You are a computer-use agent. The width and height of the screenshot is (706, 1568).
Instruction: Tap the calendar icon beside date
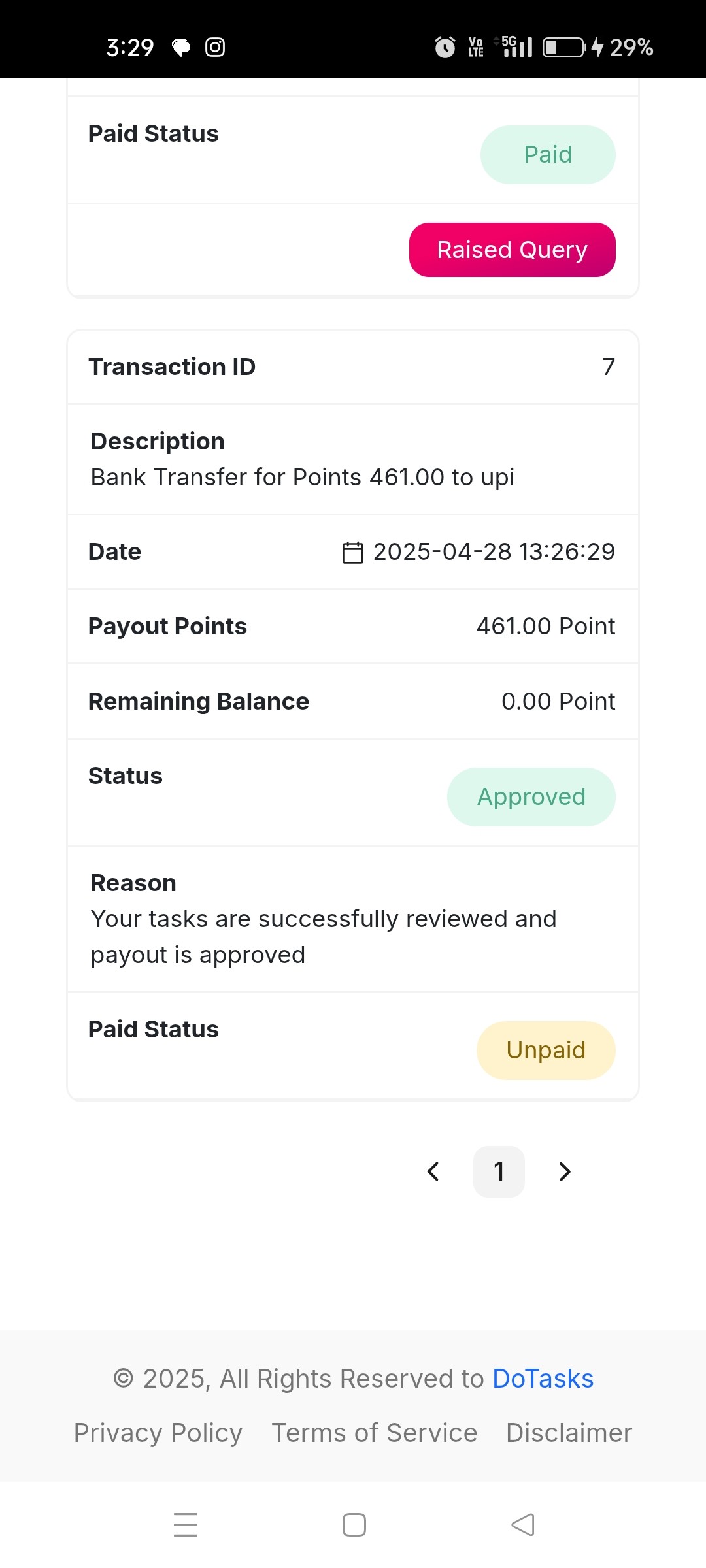pyautogui.click(x=353, y=552)
